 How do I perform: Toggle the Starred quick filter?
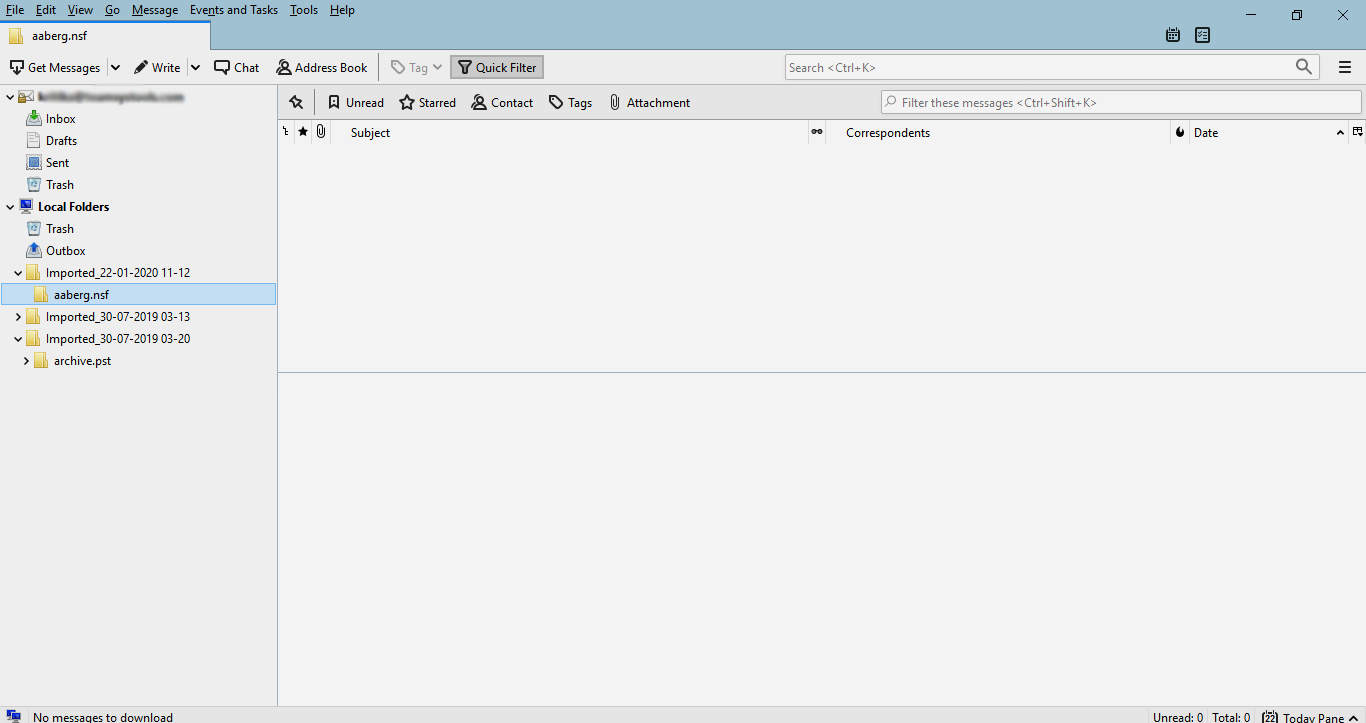pyautogui.click(x=427, y=102)
